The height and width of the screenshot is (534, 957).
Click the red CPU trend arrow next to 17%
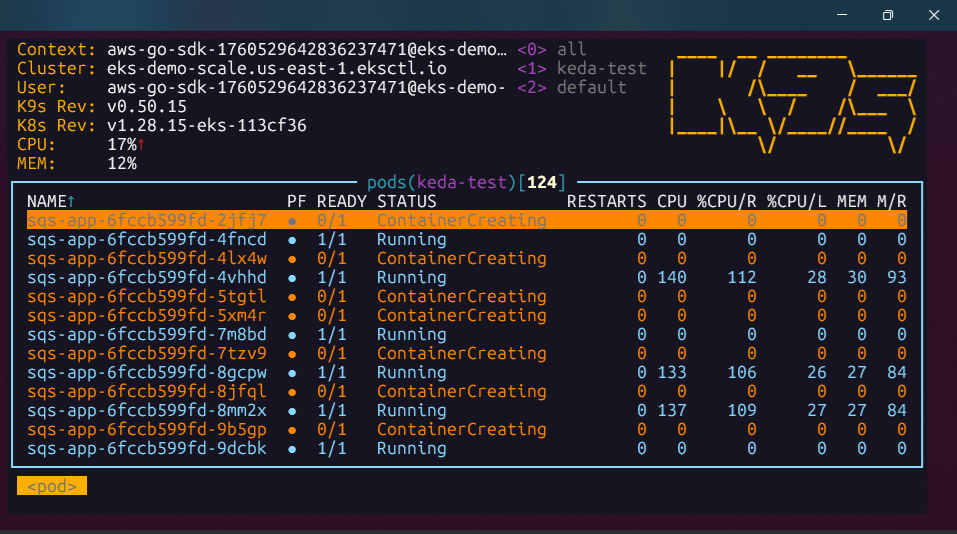(141, 145)
